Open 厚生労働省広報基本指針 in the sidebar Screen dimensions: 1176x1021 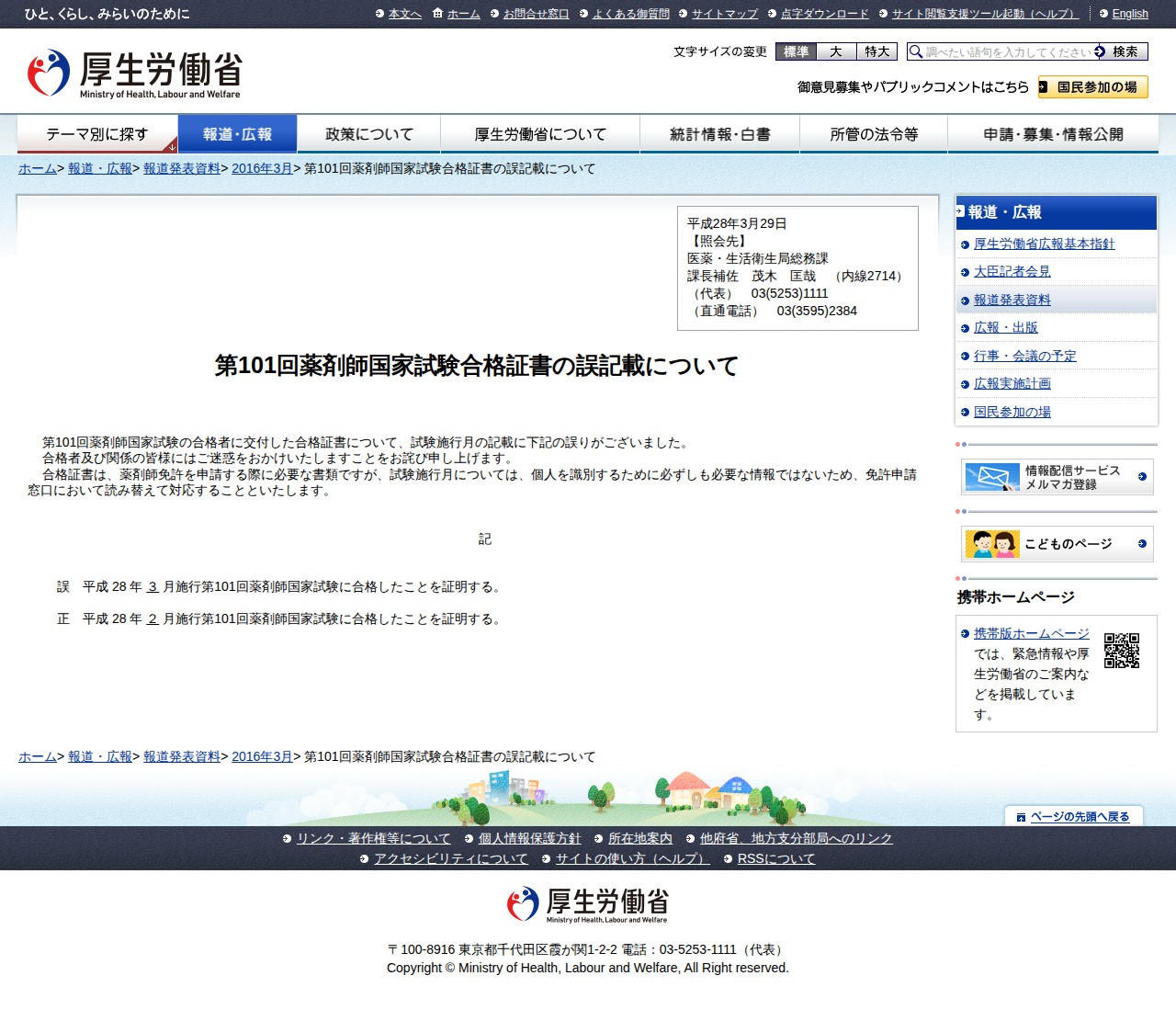click(x=1045, y=244)
